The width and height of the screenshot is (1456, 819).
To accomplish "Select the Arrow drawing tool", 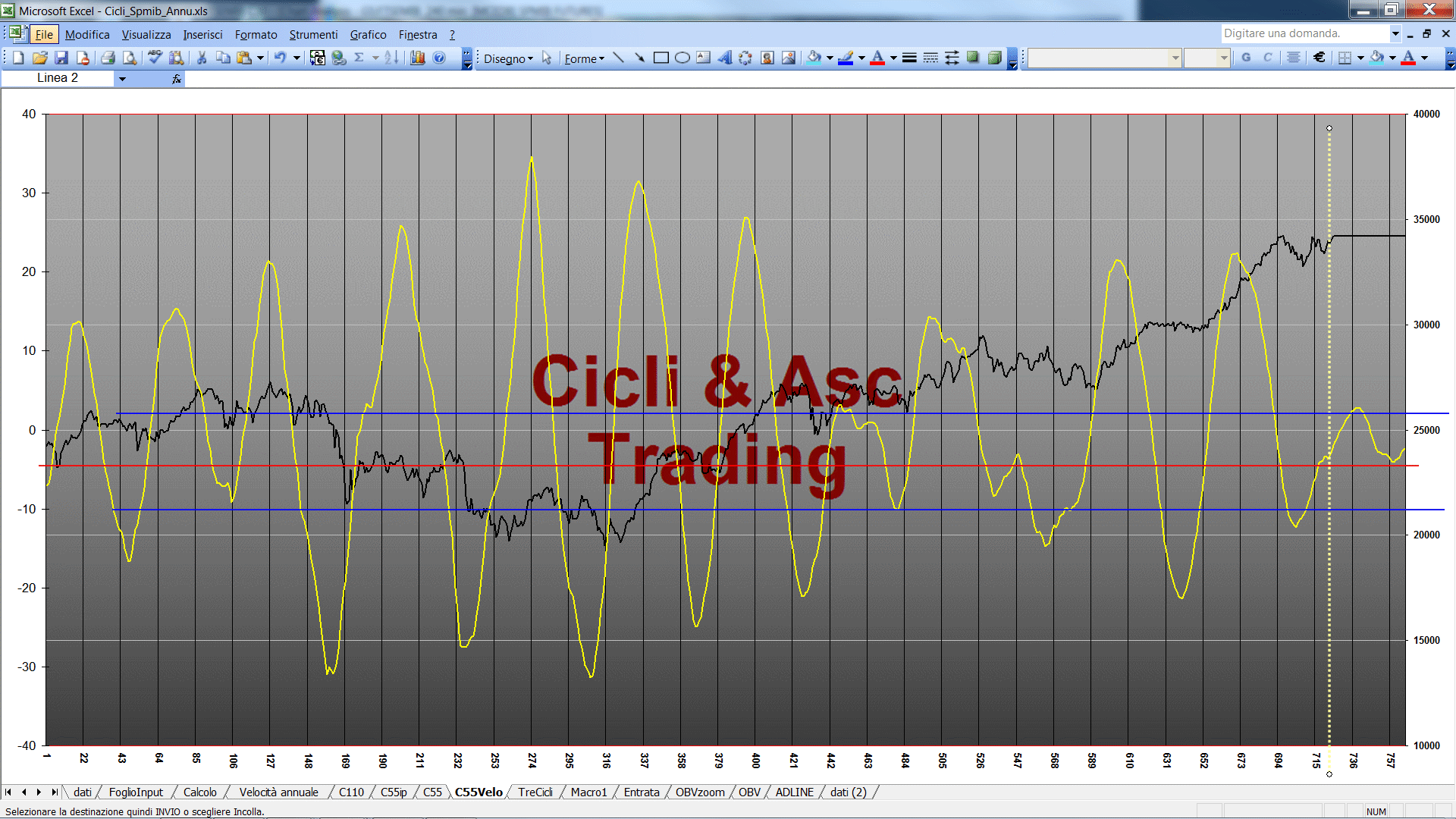I will click(640, 58).
